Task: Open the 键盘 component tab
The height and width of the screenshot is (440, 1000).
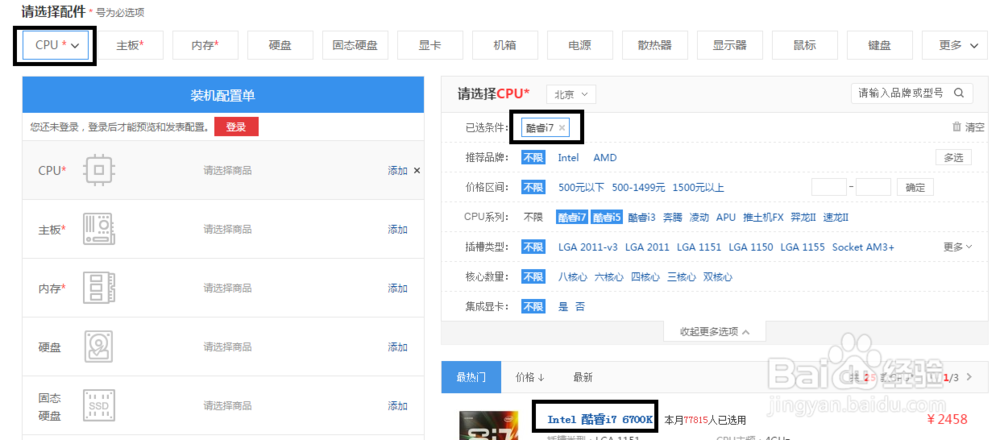Action: point(879,45)
